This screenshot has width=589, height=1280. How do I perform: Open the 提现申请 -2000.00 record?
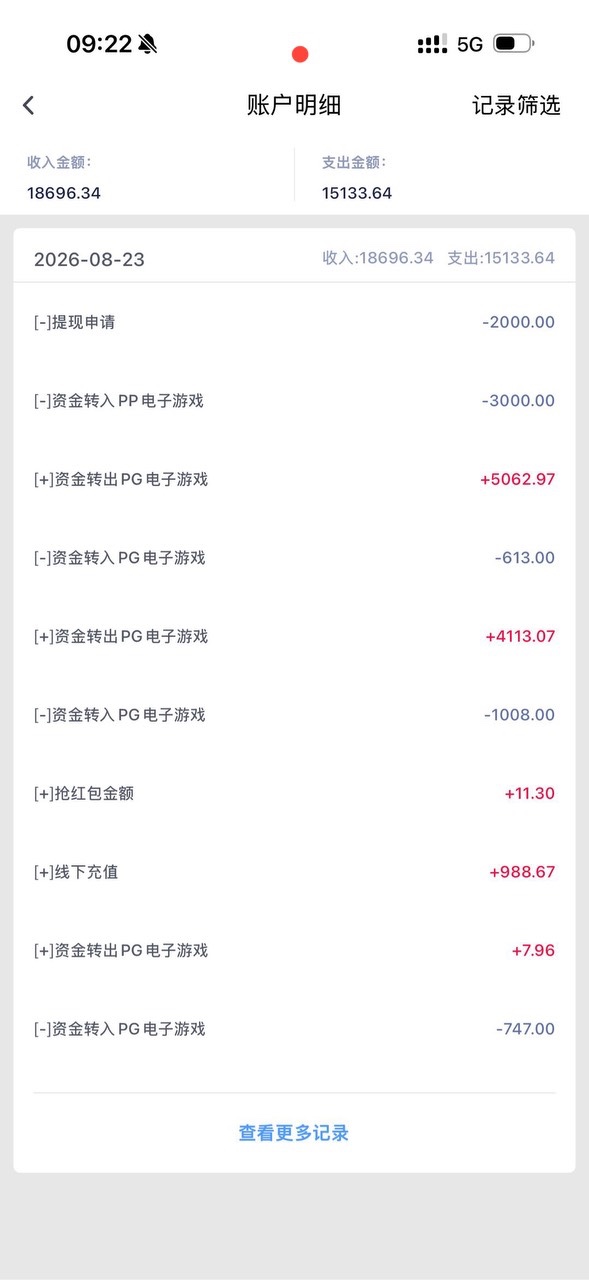(x=294, y=322)
